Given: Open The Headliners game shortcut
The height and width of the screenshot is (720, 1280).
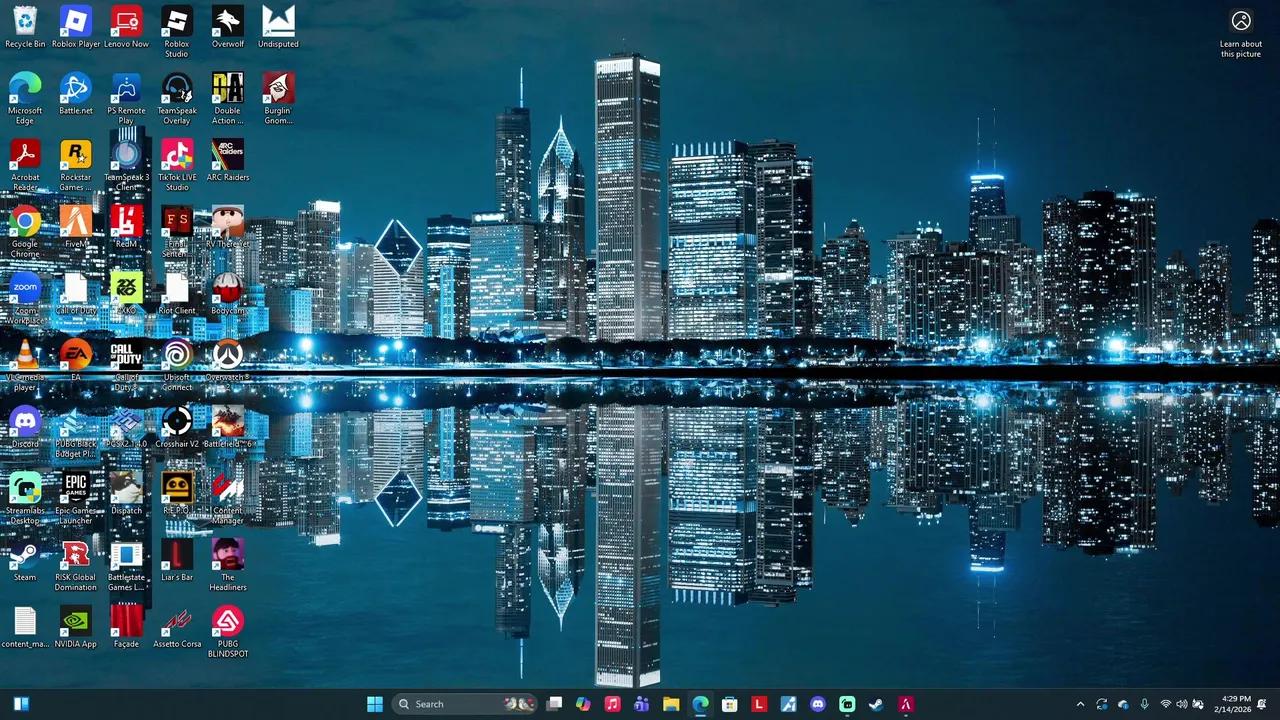Looking at the screenshot, I should [227, 567].
